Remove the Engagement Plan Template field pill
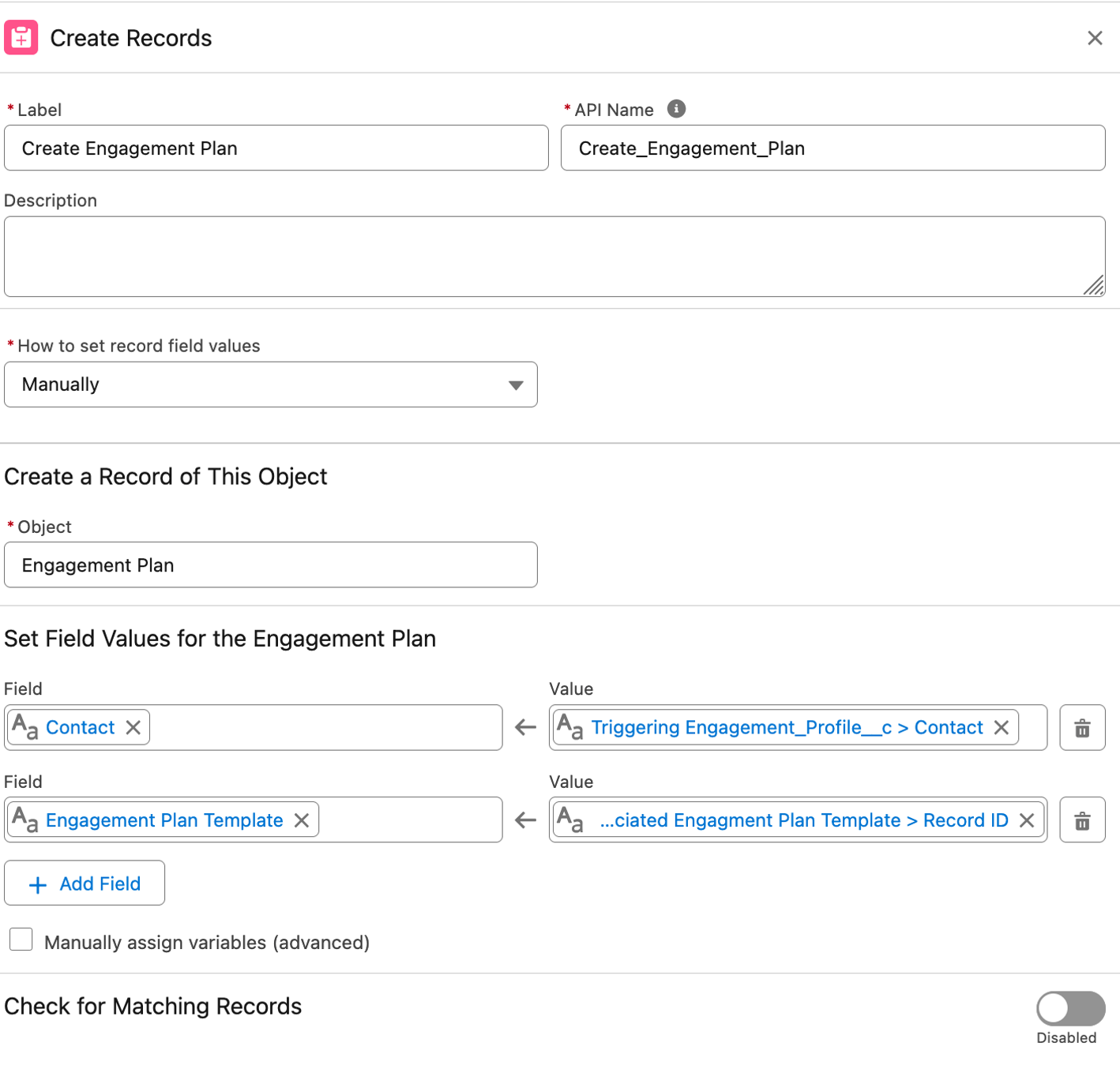1120x1069 pixels. (302, 820)
